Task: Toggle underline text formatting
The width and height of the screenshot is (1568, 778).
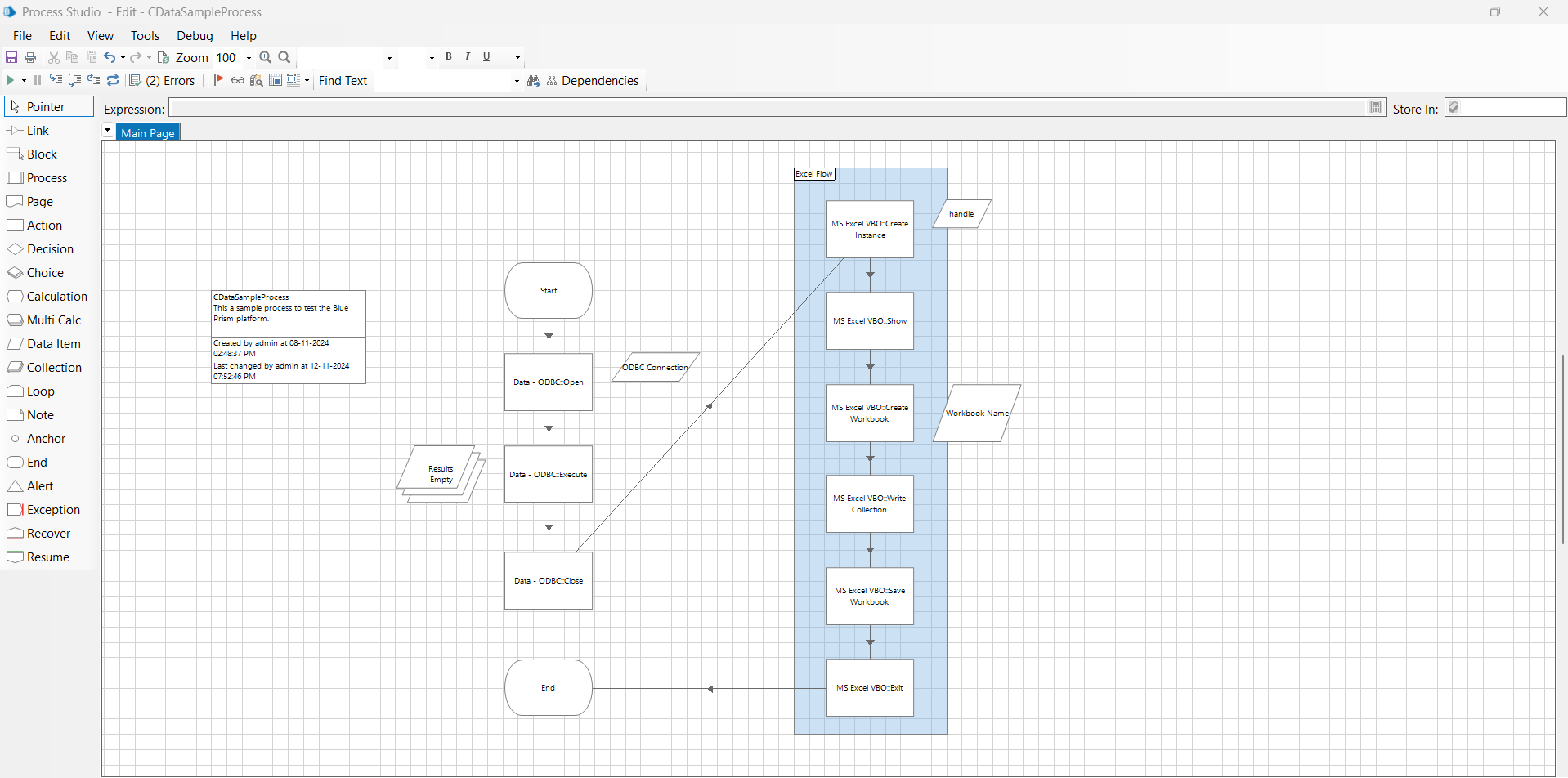Action: tap(486, 57)
